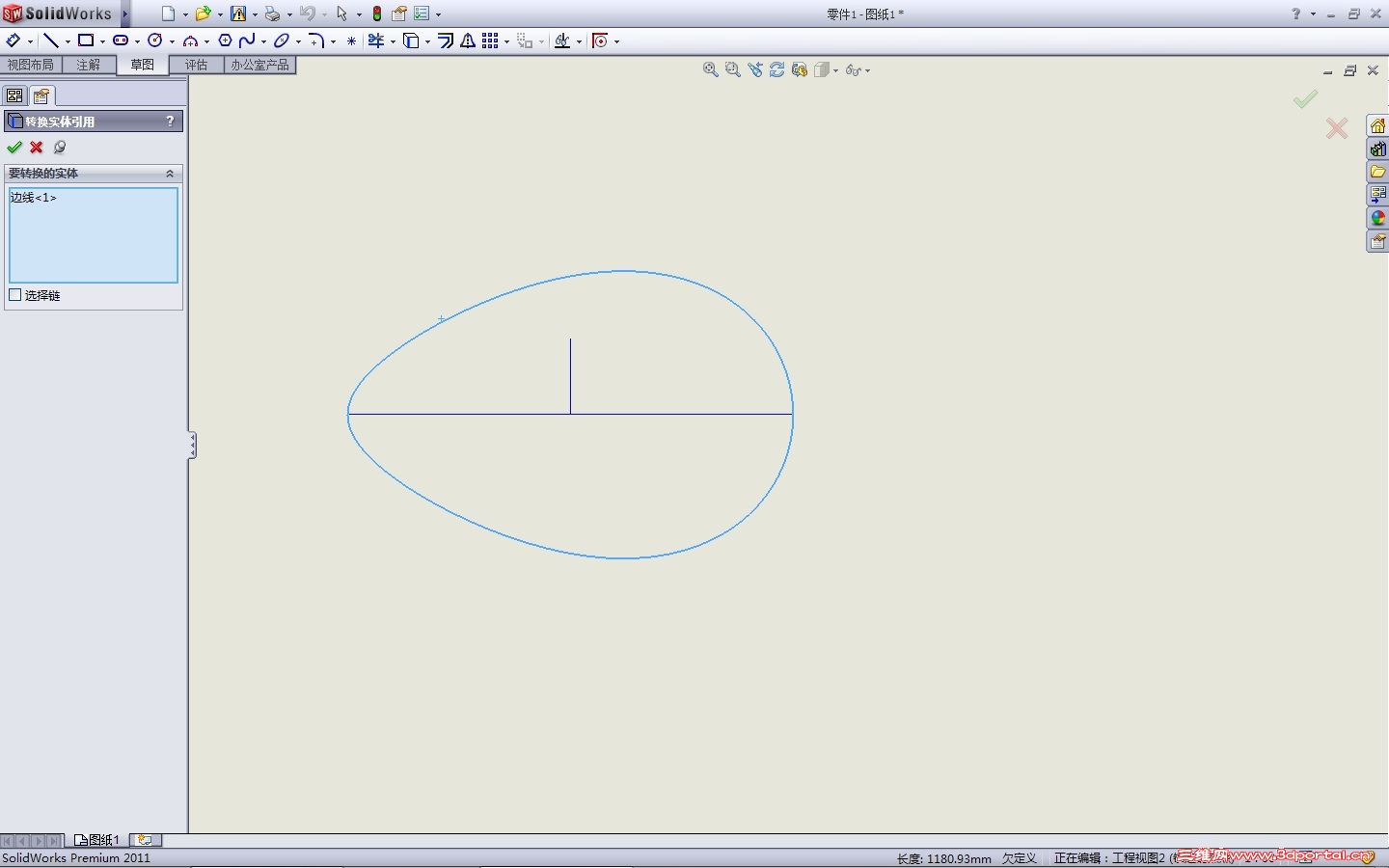This screenshot has height=868, width=1389.
Task: Open the File Explorer folder side tab
Action: click(1377, 172)
